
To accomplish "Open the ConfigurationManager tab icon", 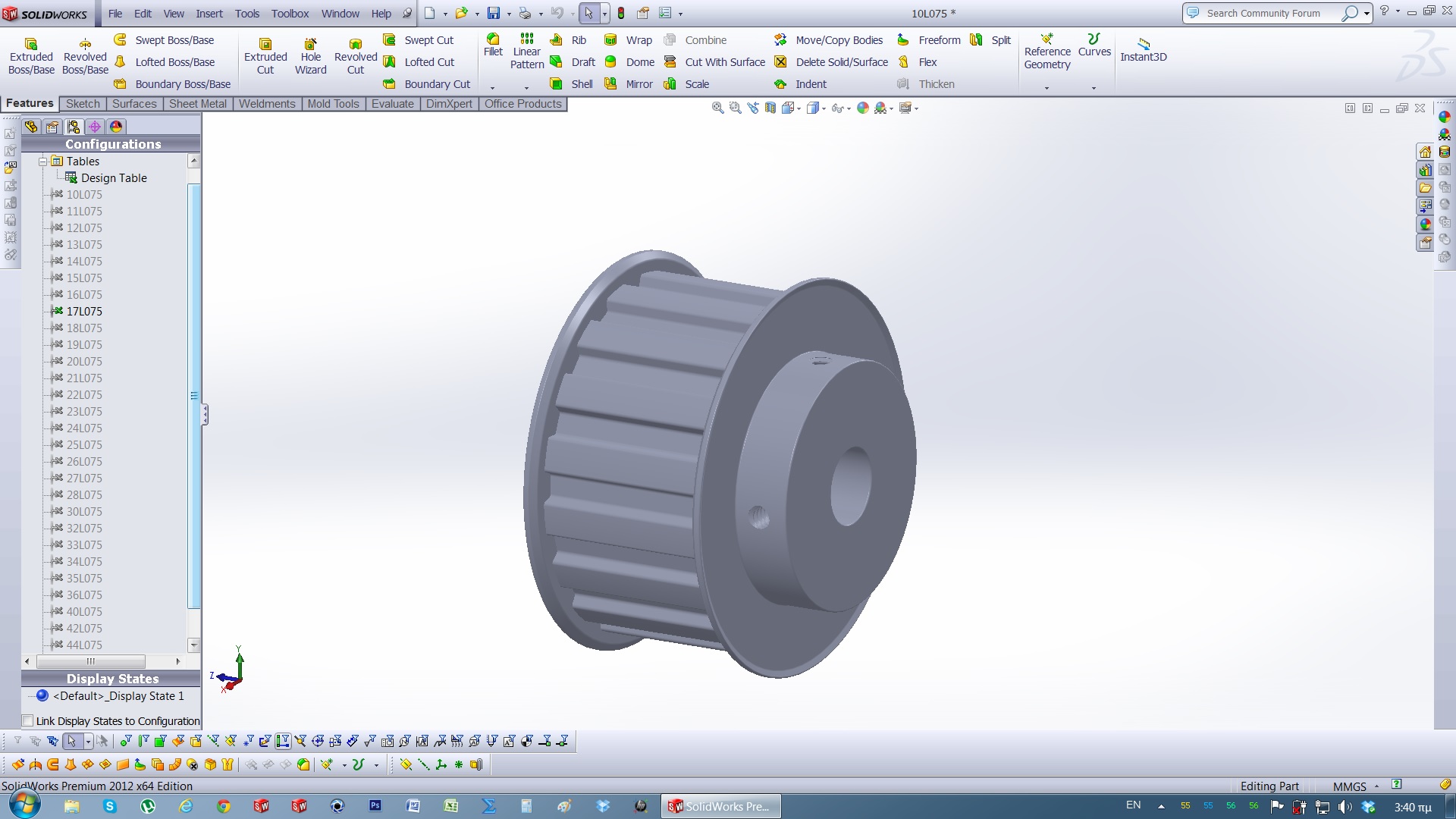I will (x=74, y=127).
